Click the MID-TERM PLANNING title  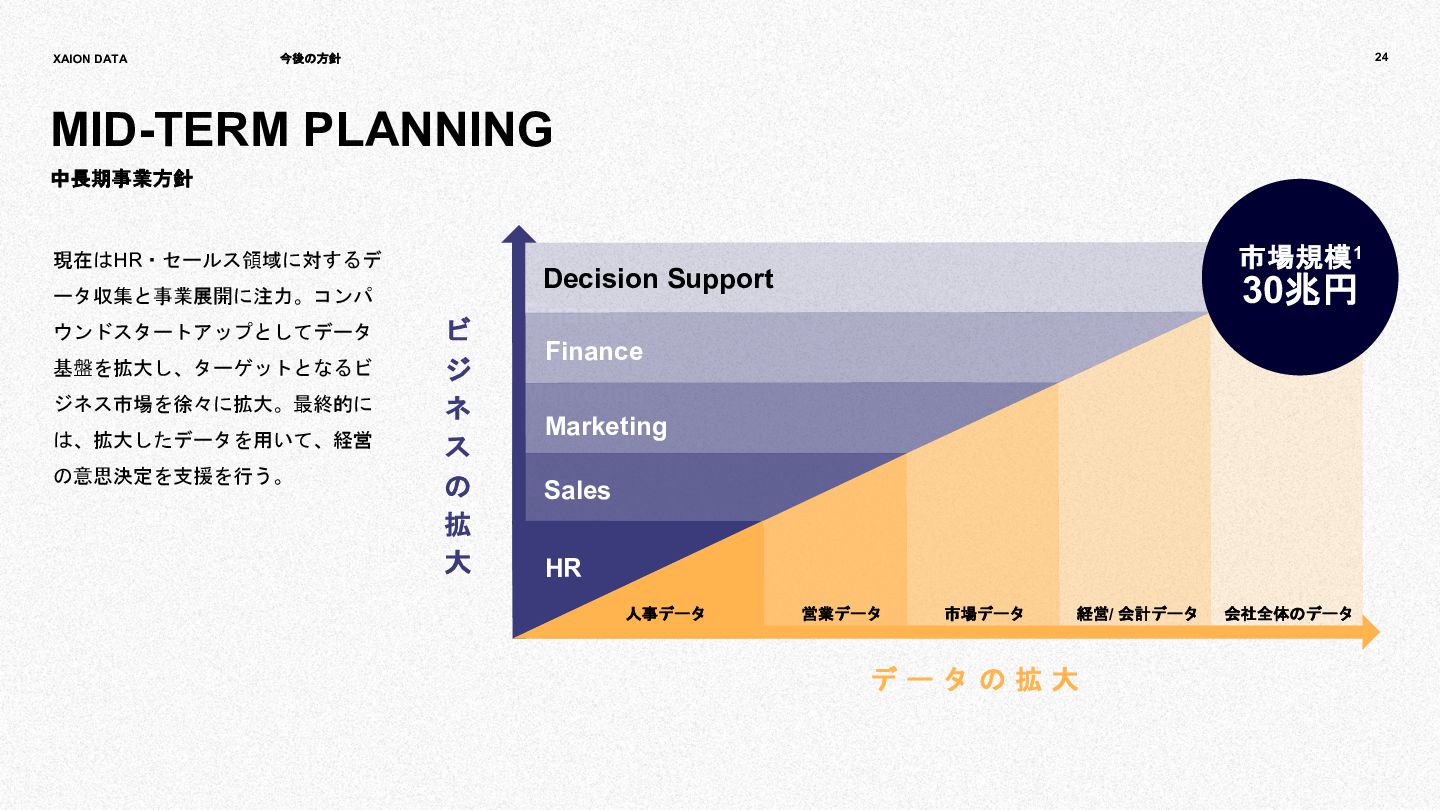coord(302,129)
